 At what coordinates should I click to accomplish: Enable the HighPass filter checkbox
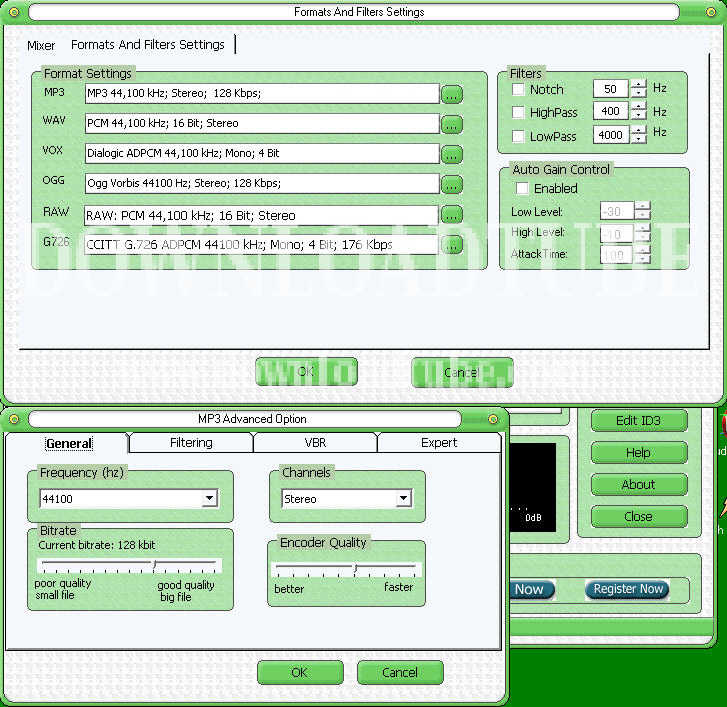tap(518, 112)
